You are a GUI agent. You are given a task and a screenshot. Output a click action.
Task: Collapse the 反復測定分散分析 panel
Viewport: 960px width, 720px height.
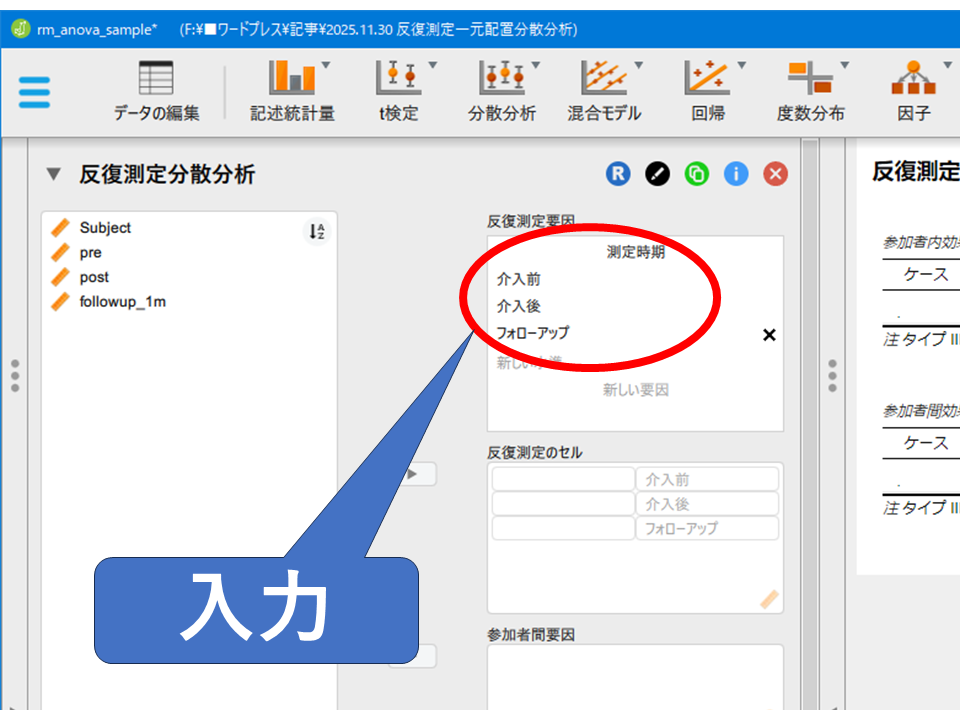coord(54,175)
